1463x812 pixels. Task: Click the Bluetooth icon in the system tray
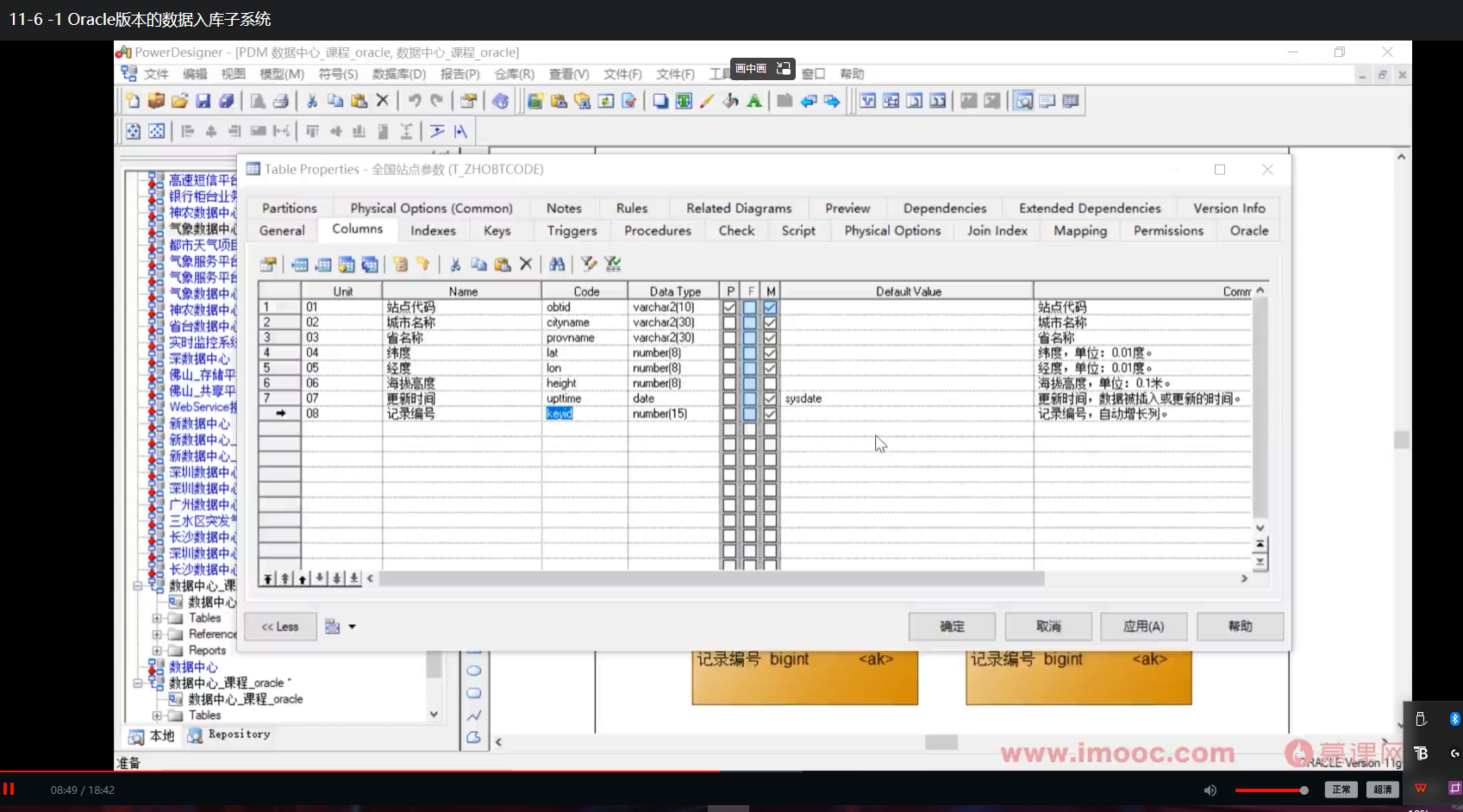pos(1454,719)
